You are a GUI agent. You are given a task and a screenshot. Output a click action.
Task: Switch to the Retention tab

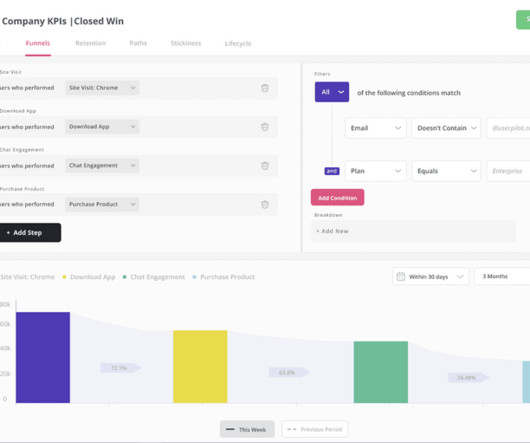tap(90, 43)
